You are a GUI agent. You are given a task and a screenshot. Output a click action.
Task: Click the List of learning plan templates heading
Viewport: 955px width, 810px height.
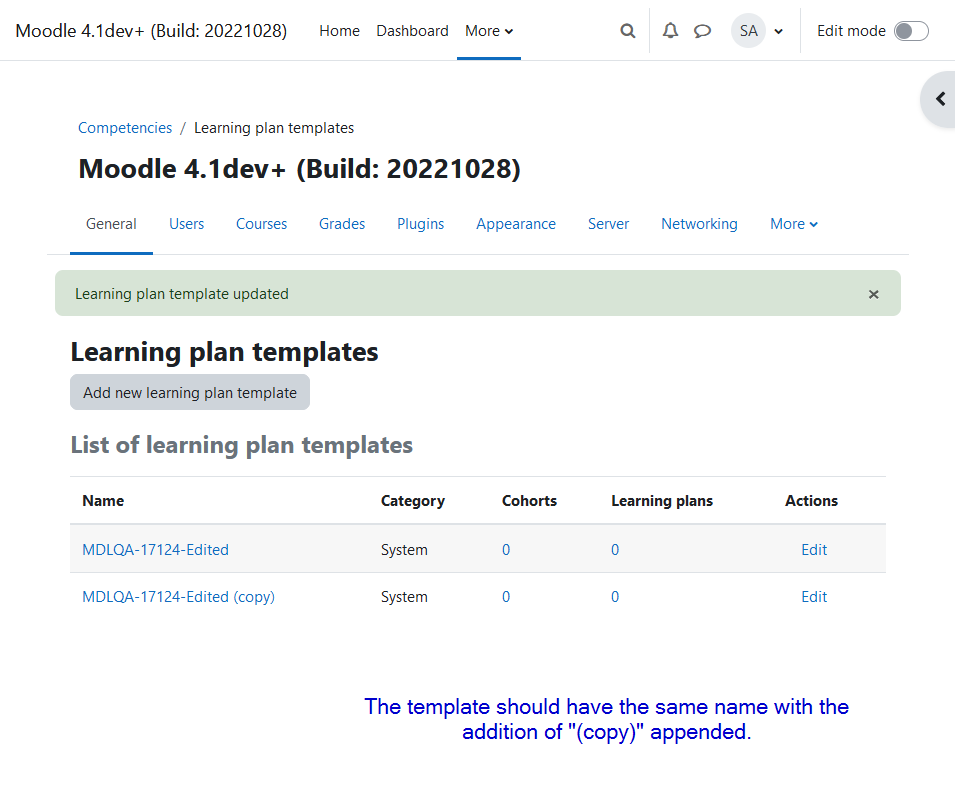(241, 445)
